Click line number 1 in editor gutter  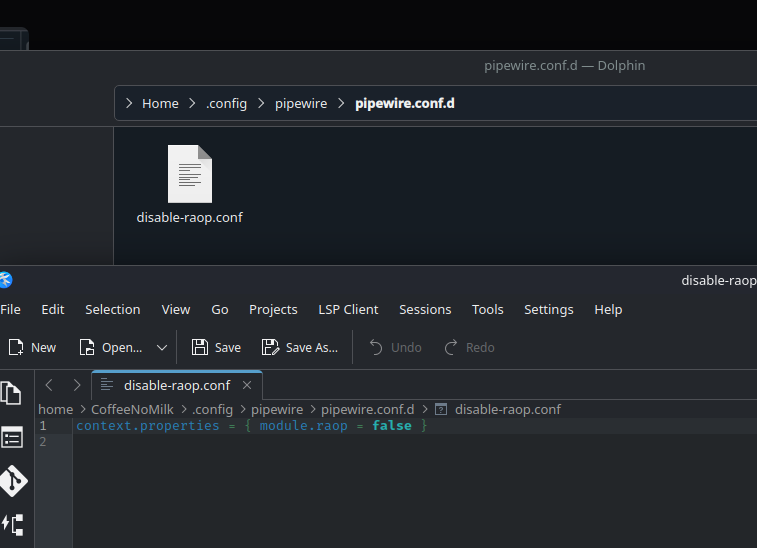tap(43, 426)
